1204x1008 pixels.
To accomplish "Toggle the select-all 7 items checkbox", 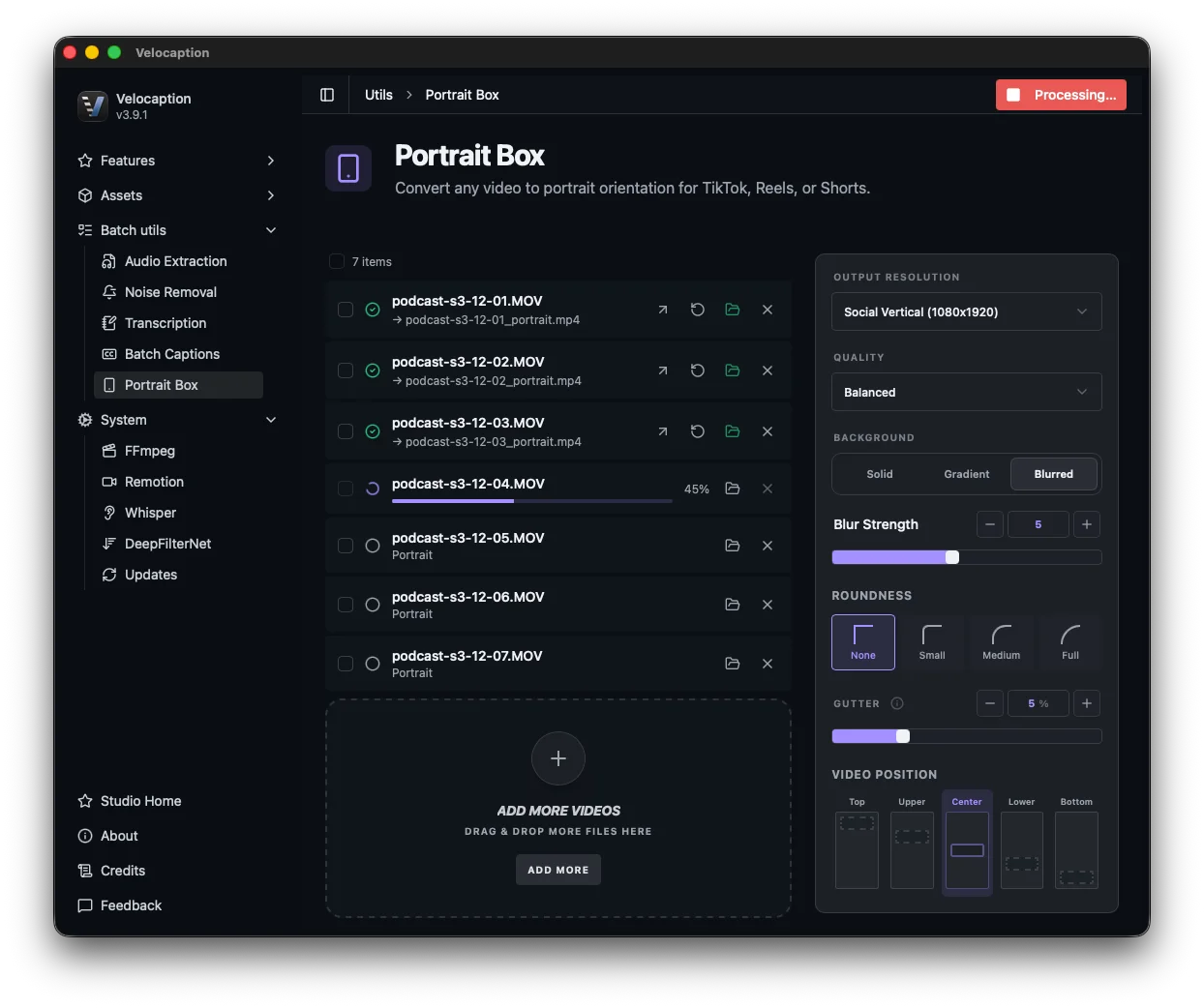I will click(337, 261).
